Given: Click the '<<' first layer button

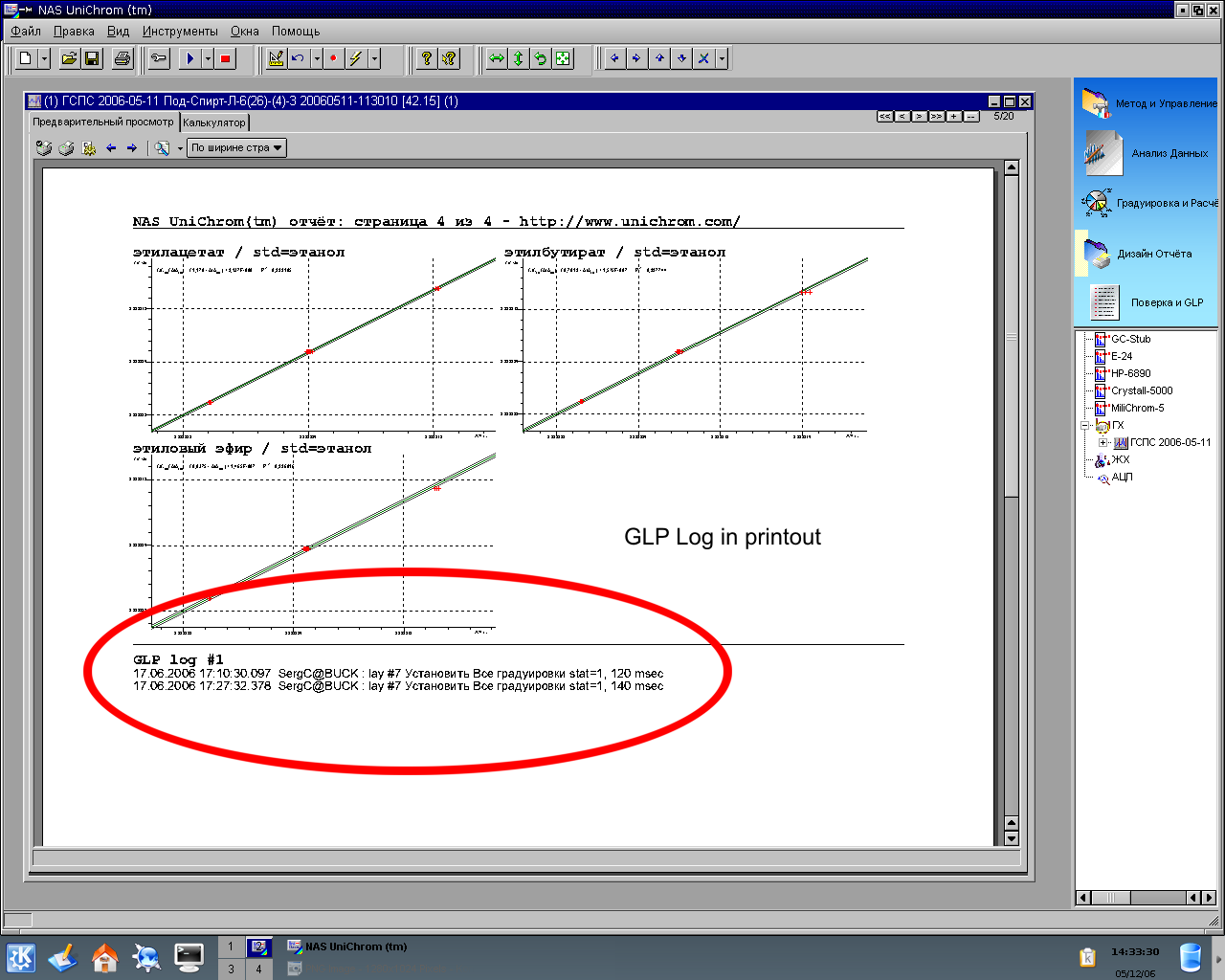Looking at the screenshot, I should point(885,117).
